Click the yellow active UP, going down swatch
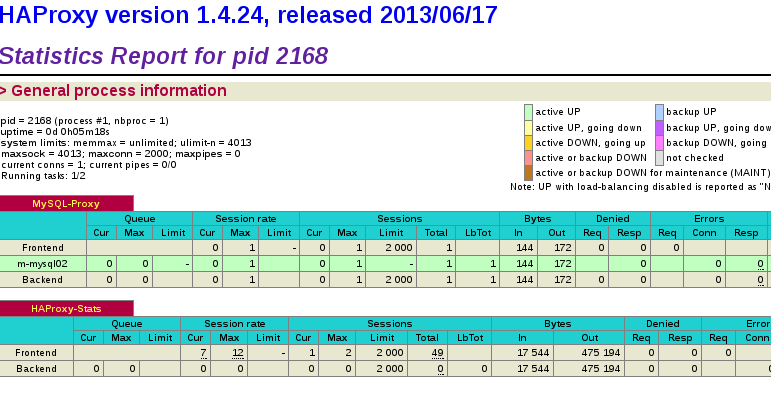The height and width of the screenshot is (407, 771). 529,128
